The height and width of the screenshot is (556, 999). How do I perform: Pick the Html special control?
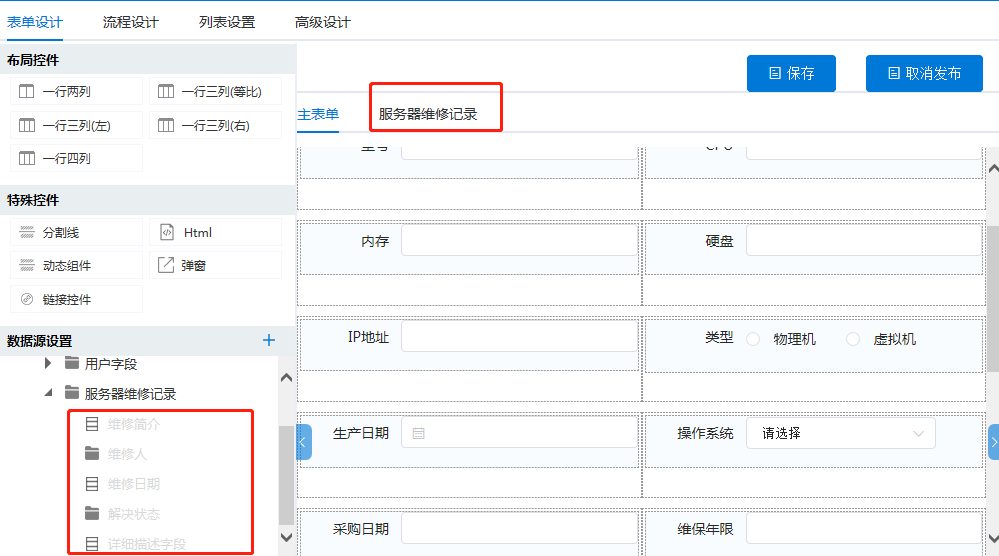[215, 232]
